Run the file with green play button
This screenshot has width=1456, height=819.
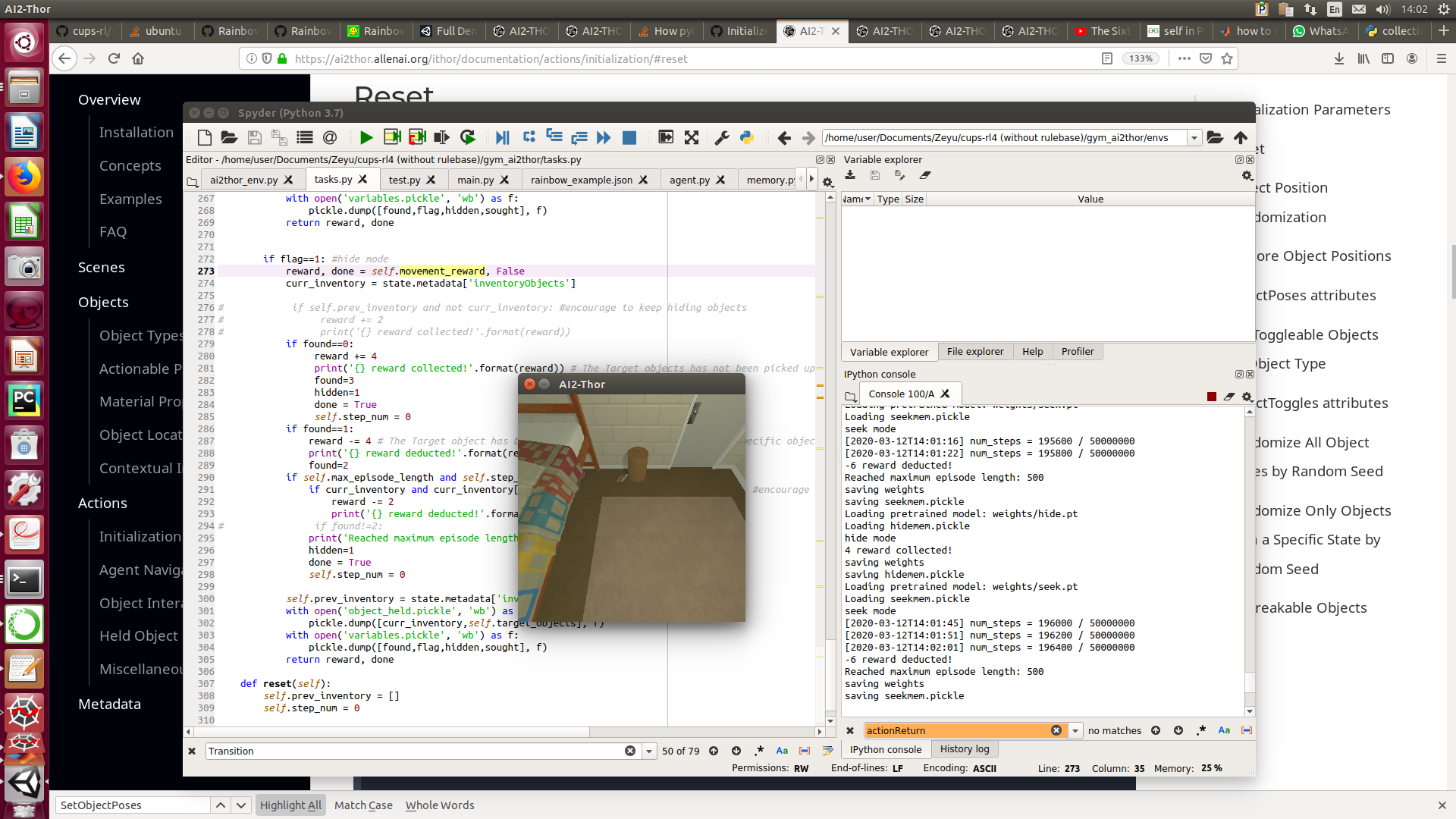(x=366, y=137)
